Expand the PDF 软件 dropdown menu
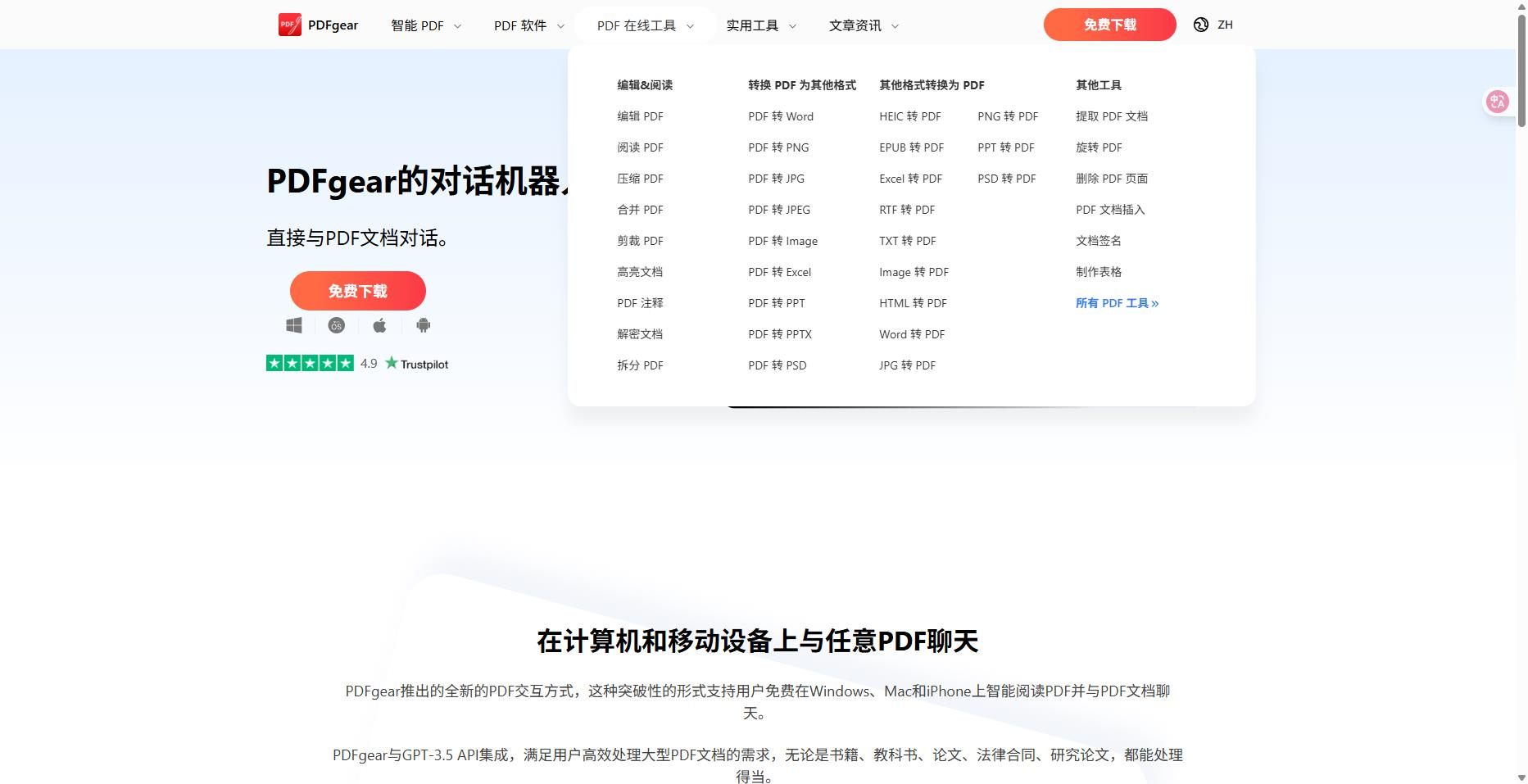The image size is (1528, 784). 528,26
